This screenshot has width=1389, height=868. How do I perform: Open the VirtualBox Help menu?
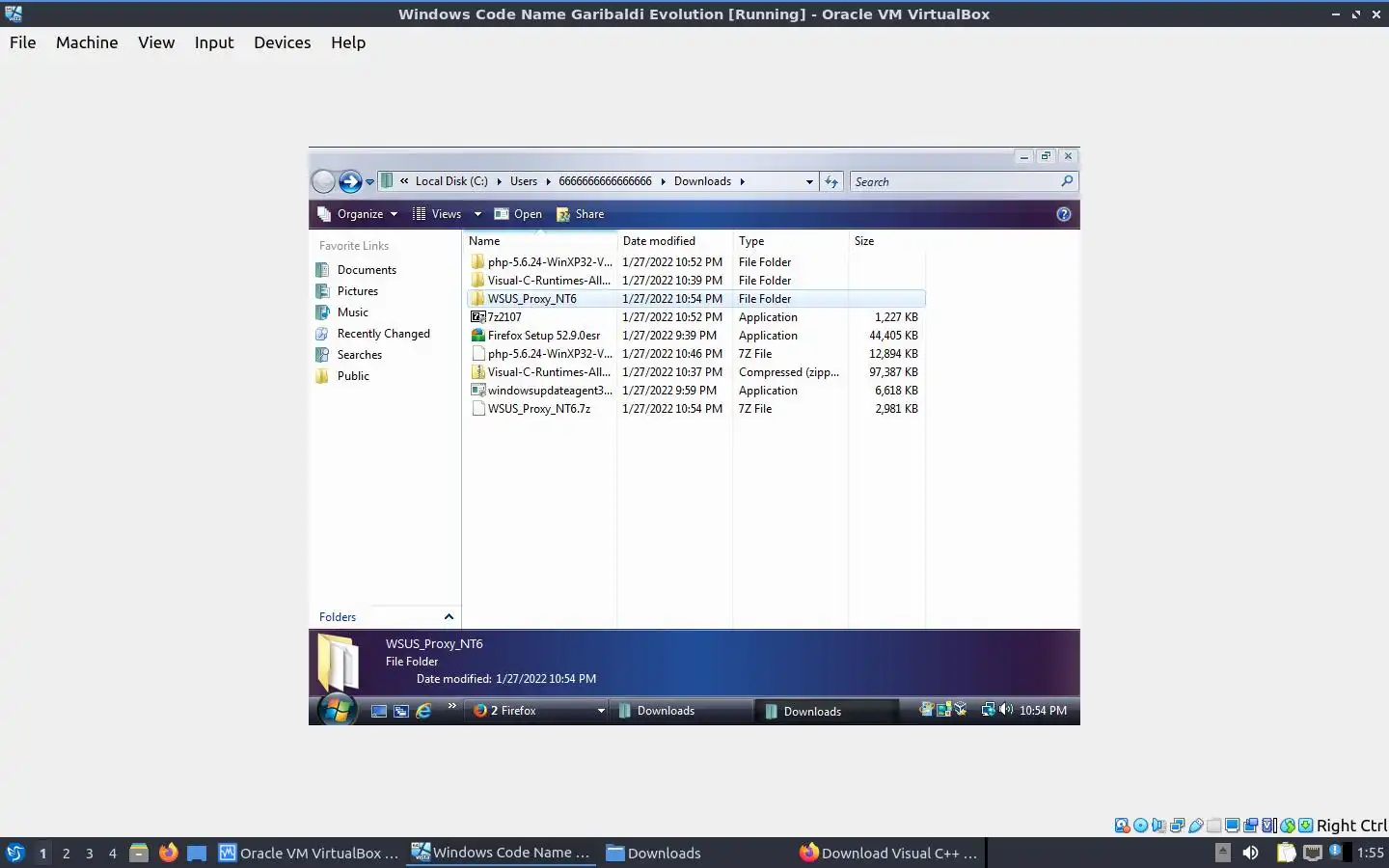348,42
